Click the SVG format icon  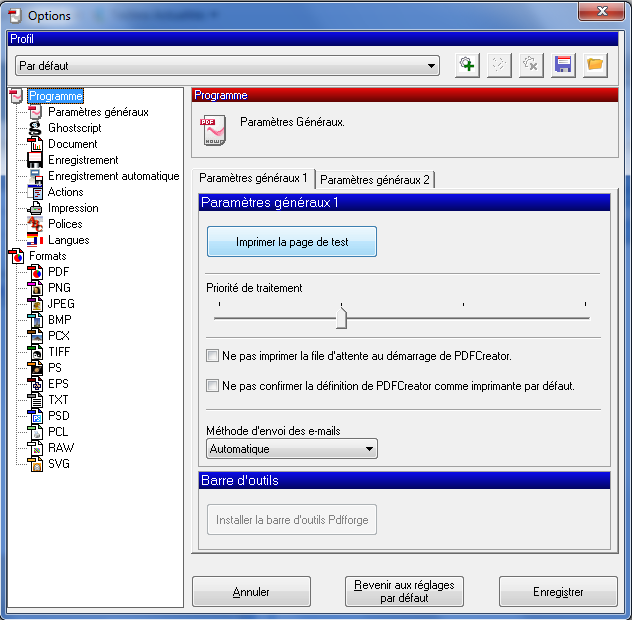coord(35,464)
